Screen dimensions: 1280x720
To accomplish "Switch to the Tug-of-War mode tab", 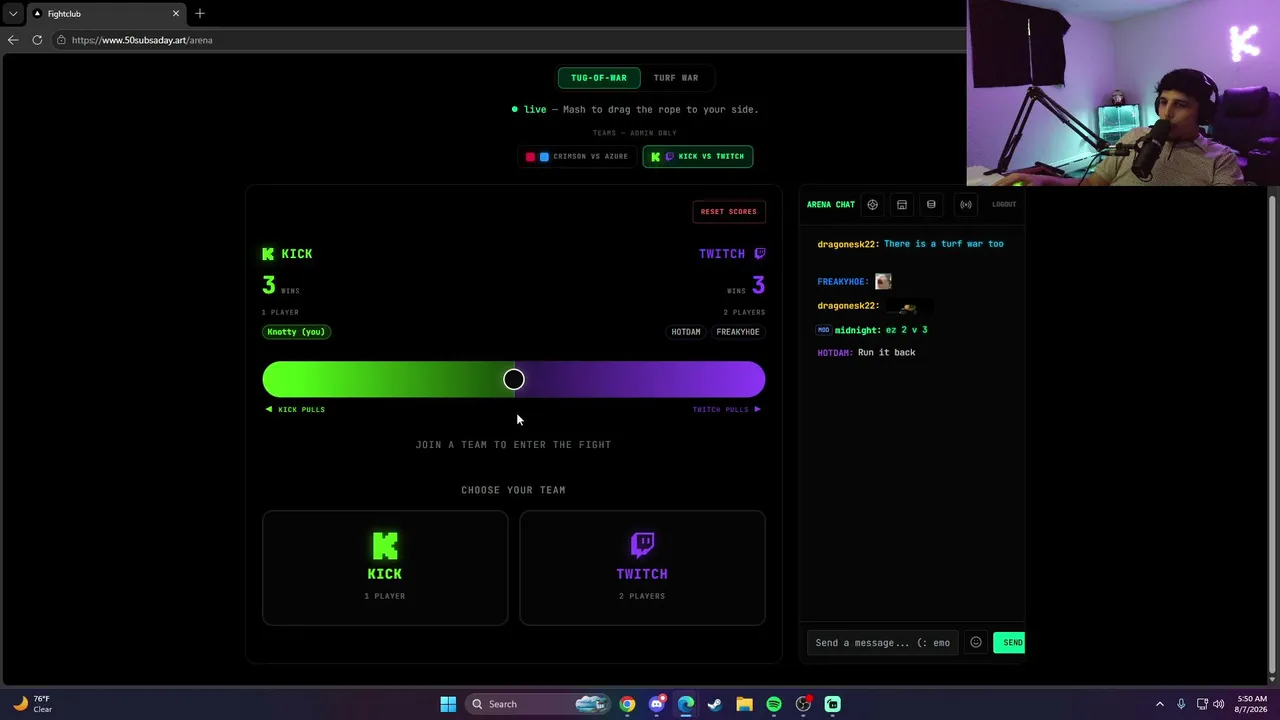I will tap(599, 78).
